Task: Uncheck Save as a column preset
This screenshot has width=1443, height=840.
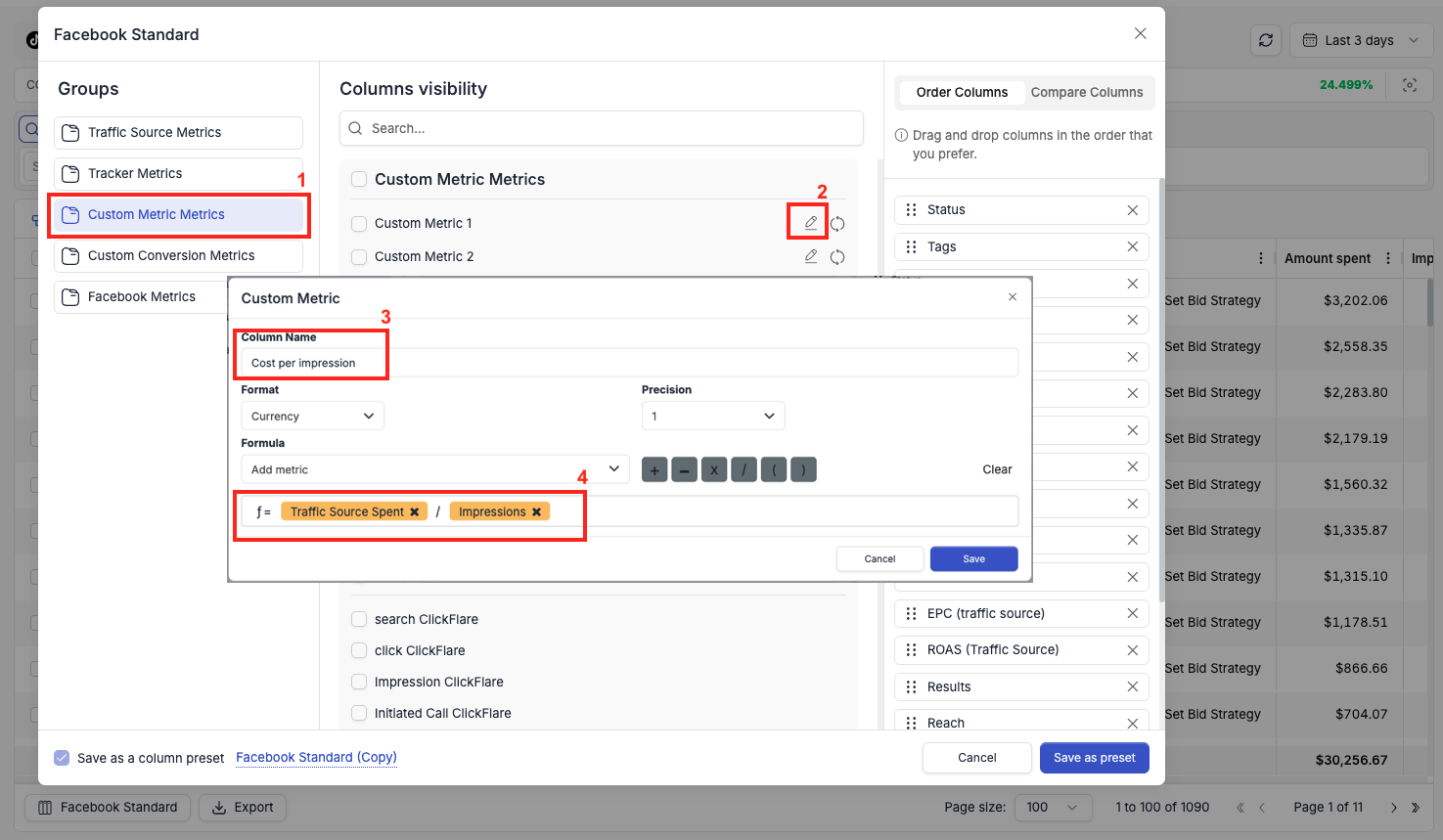Action: coord(62,758)
